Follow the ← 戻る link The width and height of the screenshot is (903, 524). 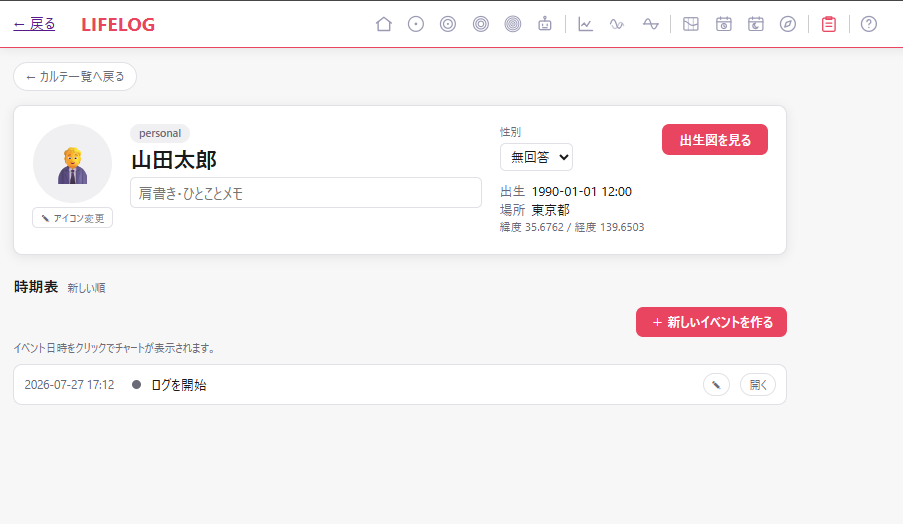click(x=35, y=24)
